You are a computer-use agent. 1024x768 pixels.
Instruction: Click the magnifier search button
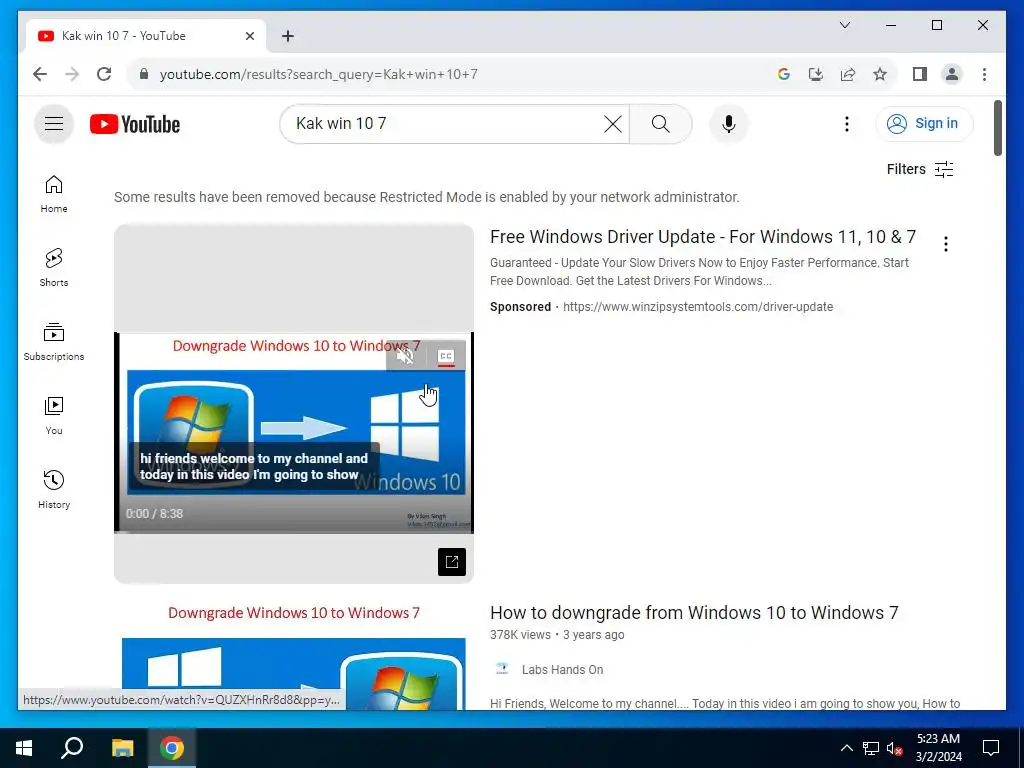(x=660, y=124)
